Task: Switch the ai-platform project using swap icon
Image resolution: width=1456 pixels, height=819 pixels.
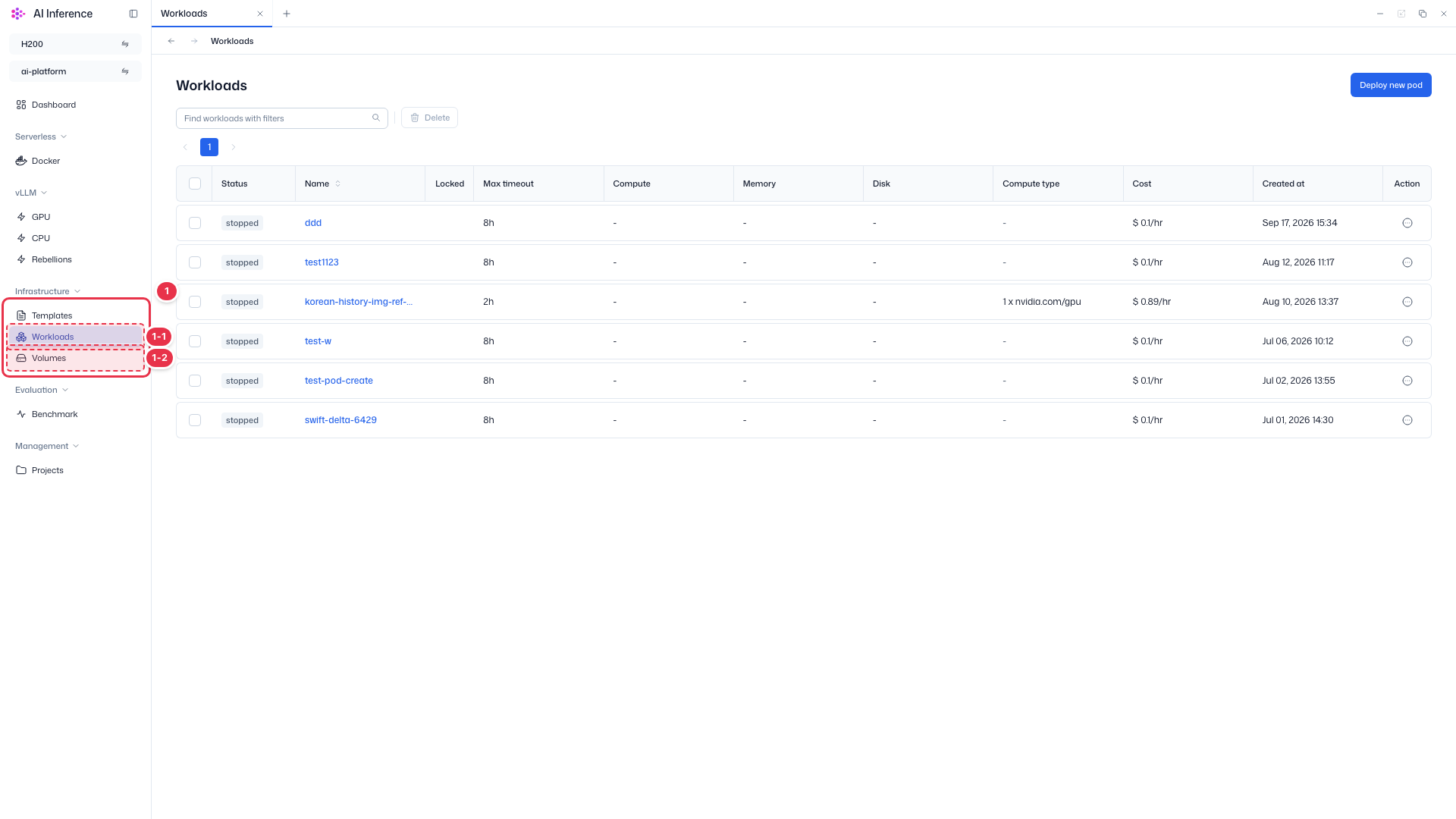Action: 125,71
